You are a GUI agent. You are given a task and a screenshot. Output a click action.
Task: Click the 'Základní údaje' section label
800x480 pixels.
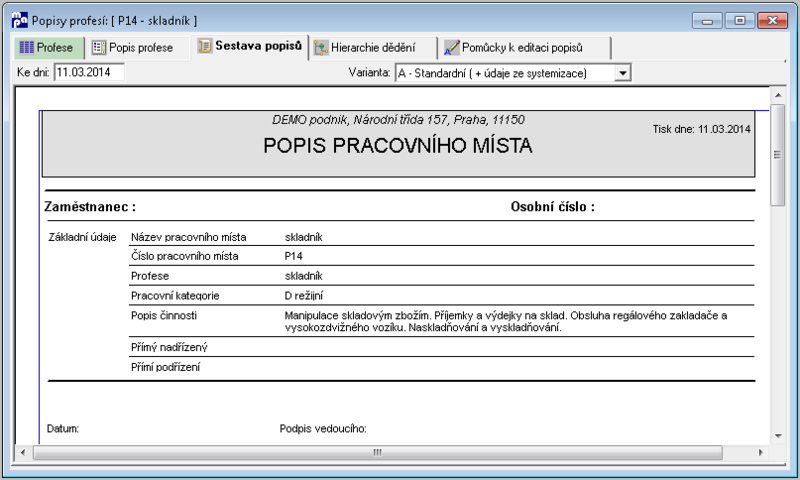tap(82, 237)
